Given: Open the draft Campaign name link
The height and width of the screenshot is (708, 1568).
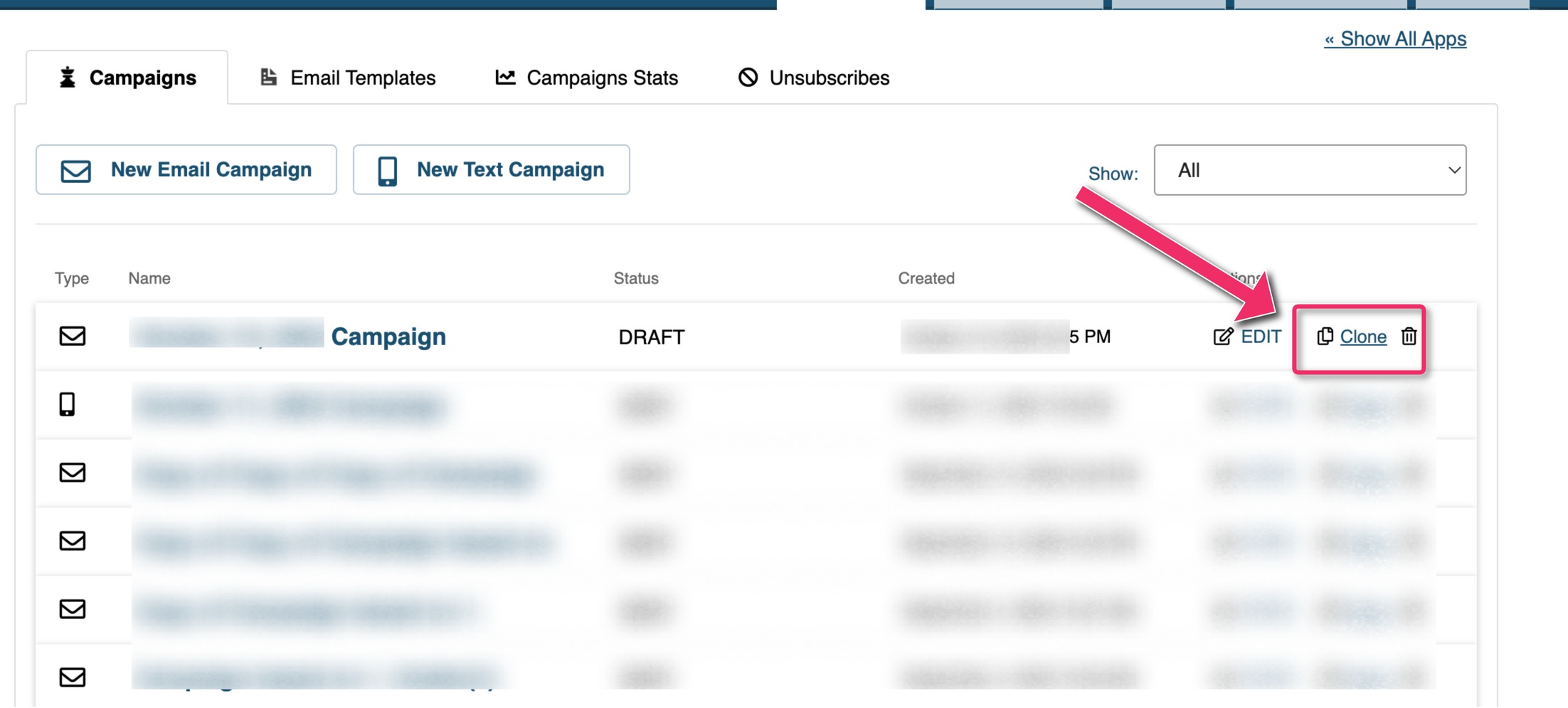Looking at the screenshot, I should (x=388, y=337).
